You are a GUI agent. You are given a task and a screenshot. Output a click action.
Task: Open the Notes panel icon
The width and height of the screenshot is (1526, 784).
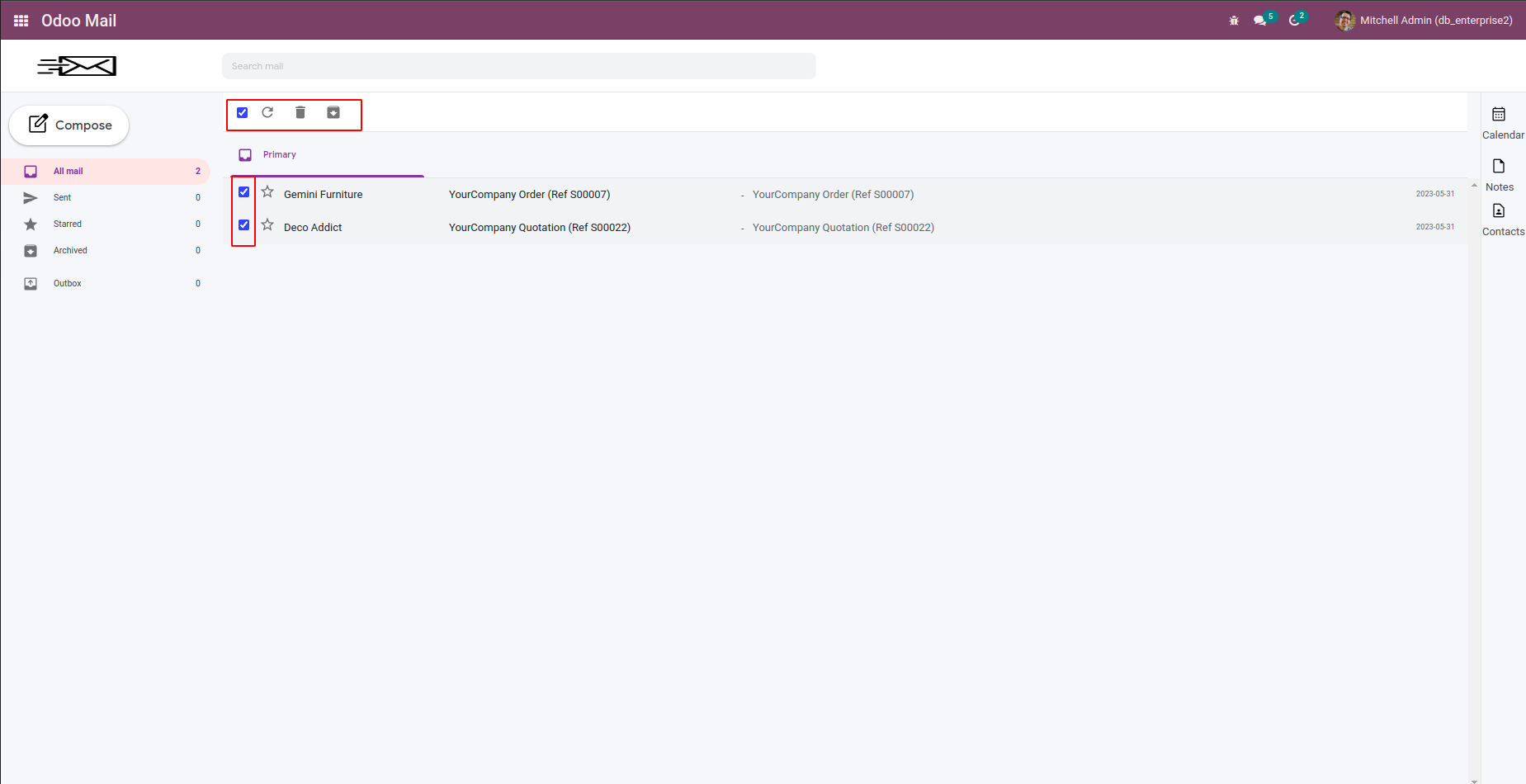[1499, 166]
